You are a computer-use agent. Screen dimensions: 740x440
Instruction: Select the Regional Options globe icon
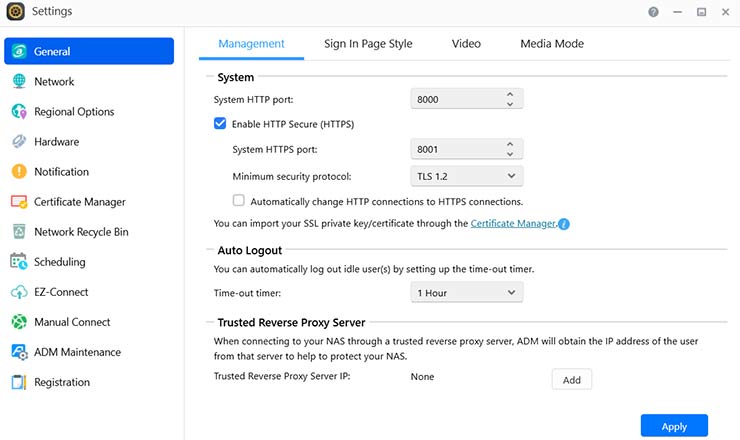[x=18, y=112]
